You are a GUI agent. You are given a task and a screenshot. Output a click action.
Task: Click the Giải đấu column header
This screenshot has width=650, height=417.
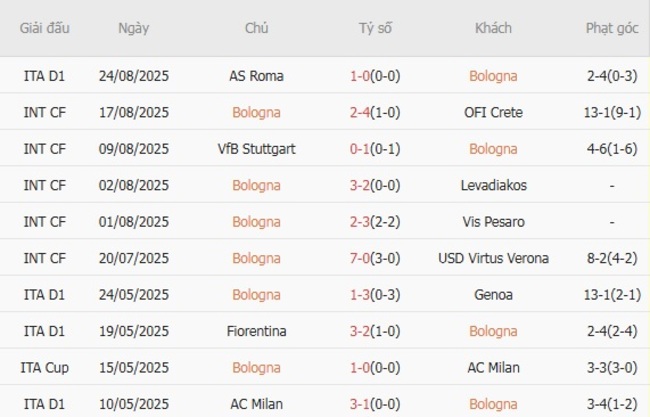[45, 29]
